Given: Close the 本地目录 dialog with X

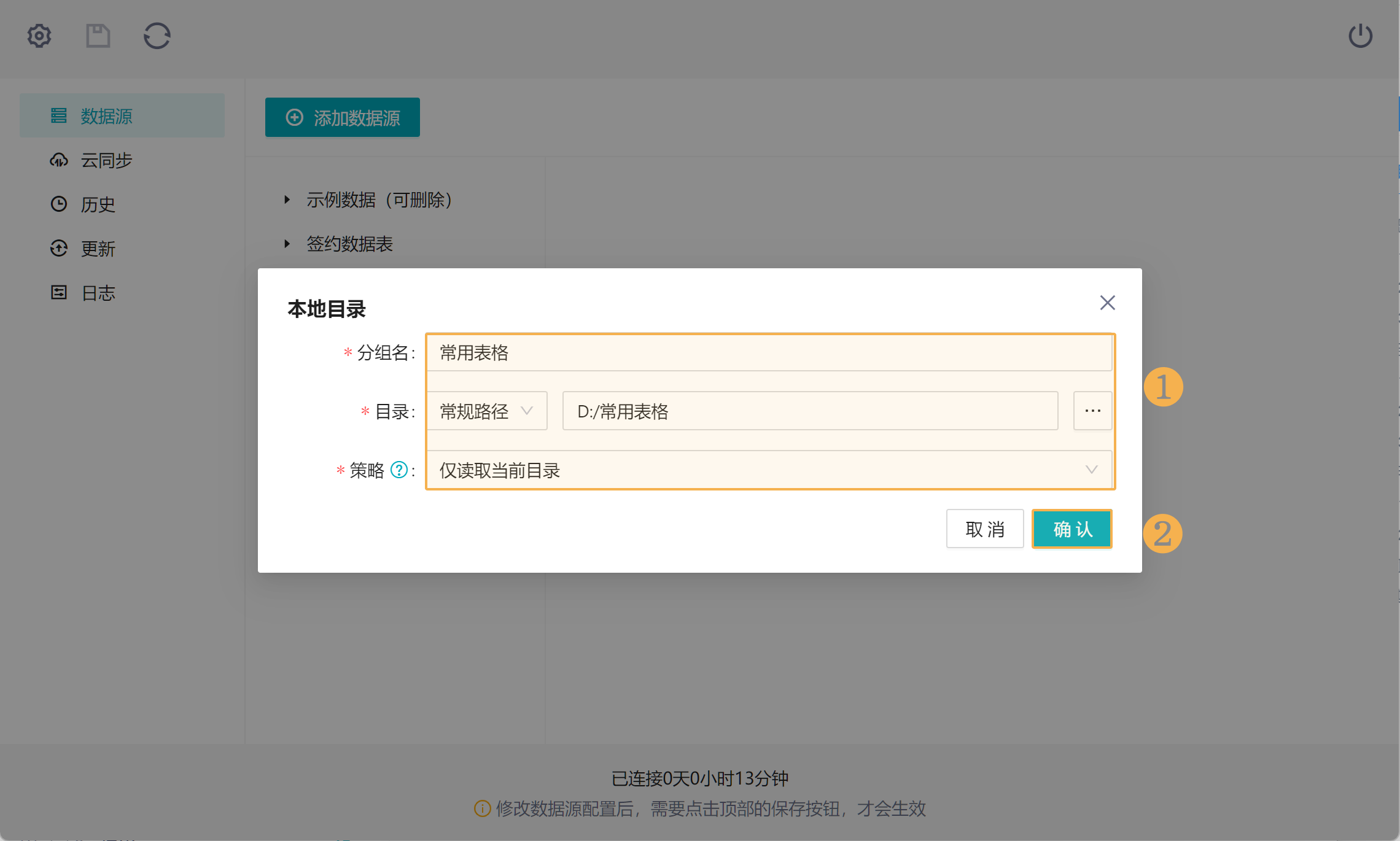Looking at the screenshot, I should 1107,303.
